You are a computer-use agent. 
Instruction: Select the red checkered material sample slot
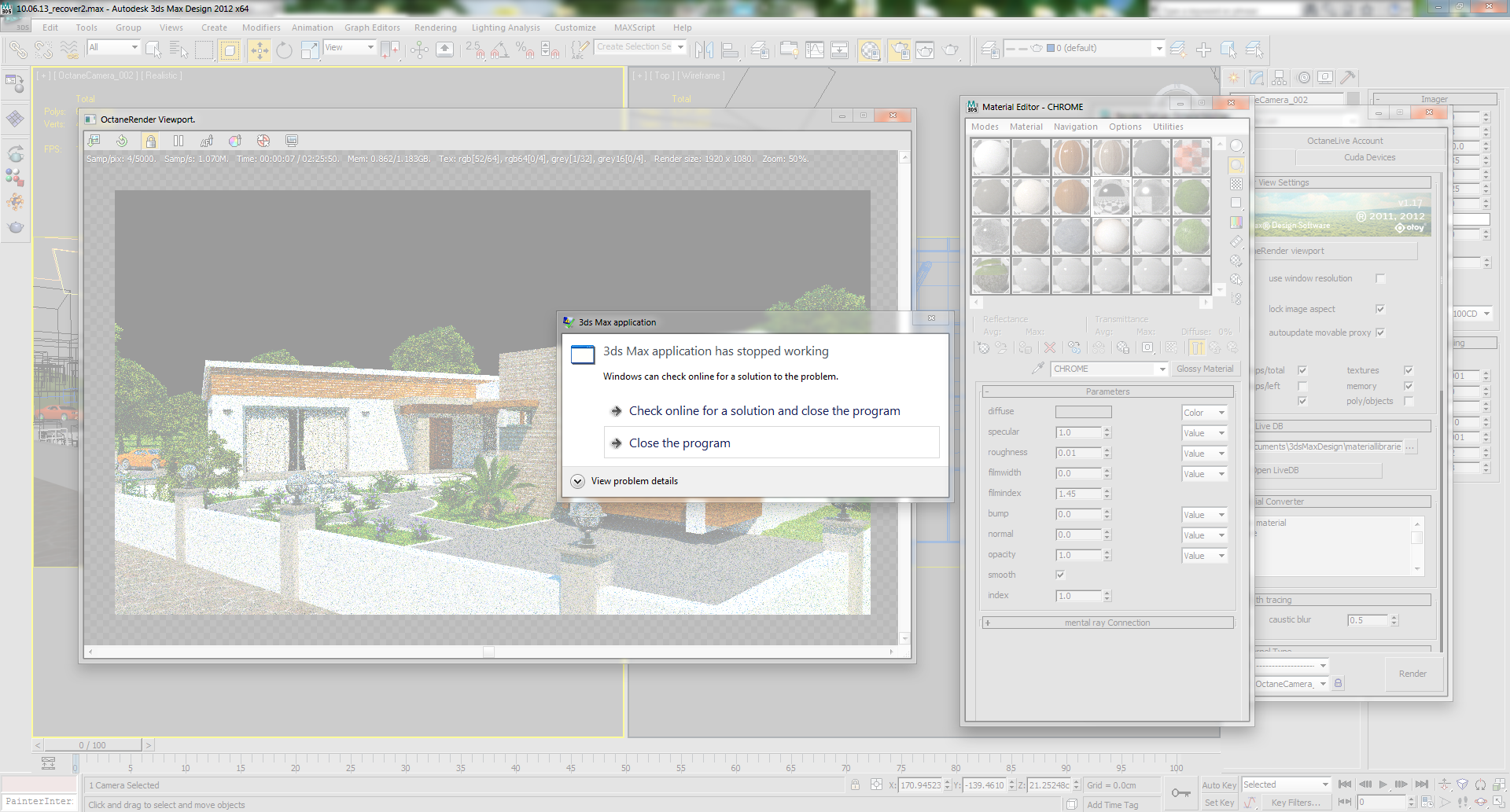[x=1191, y=157]
